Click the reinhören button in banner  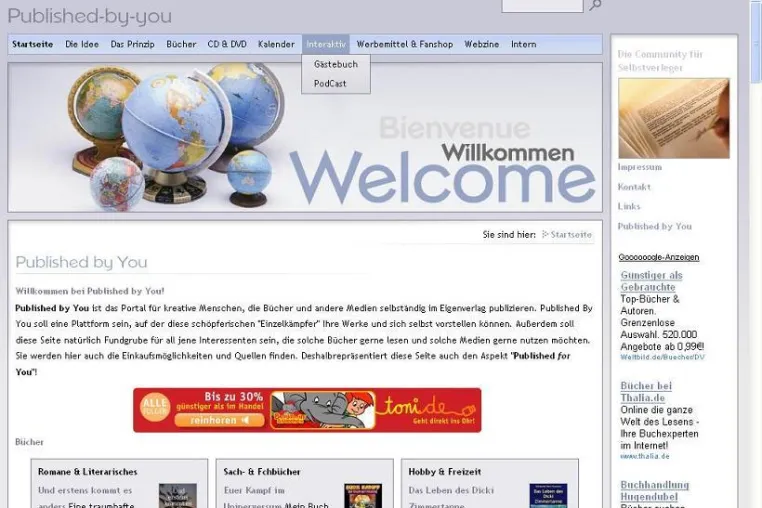(219, 420)
